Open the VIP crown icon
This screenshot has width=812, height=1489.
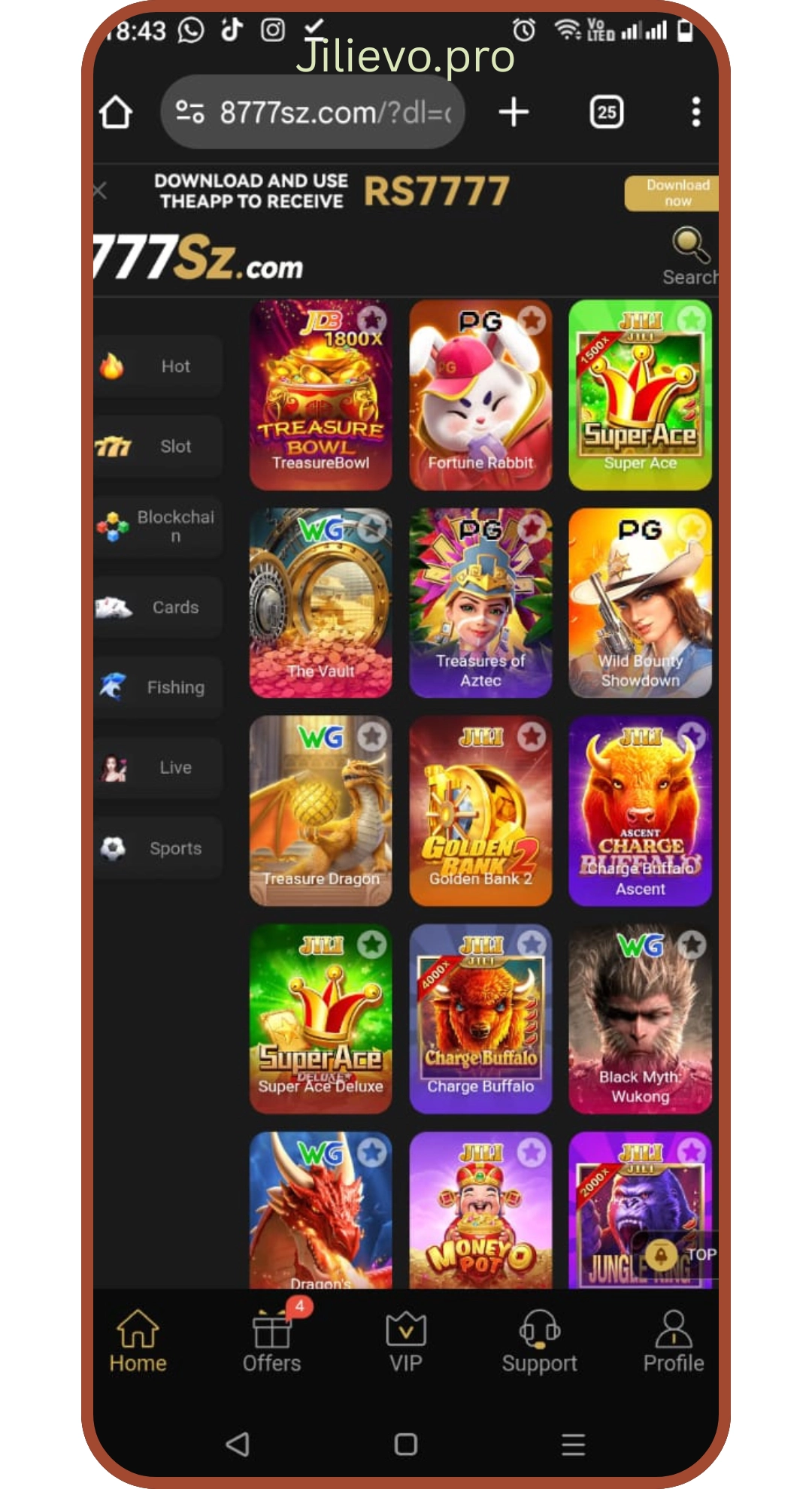(x=406, y=1329)
